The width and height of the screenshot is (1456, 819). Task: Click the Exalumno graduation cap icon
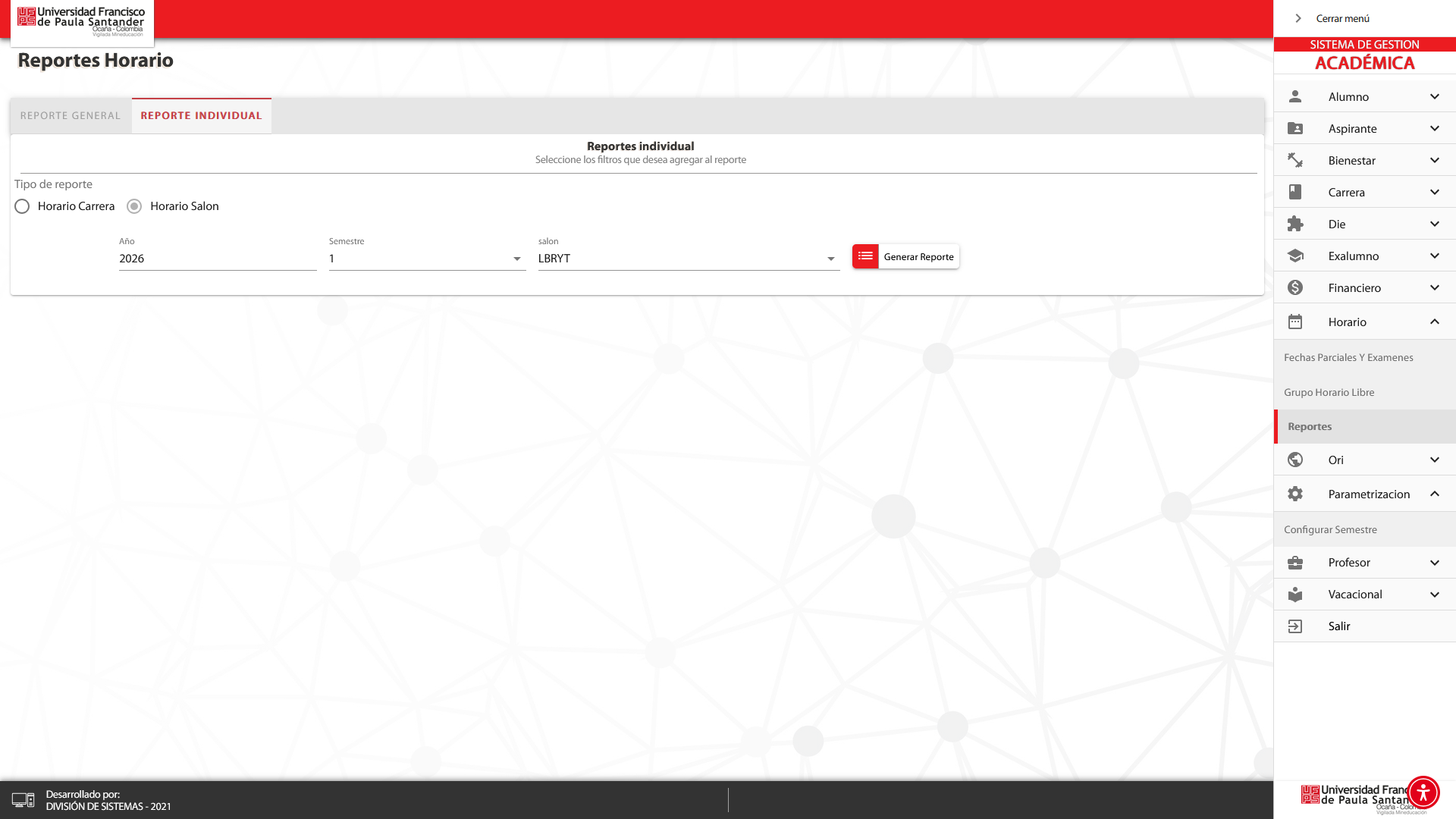tap(1295, 256)
